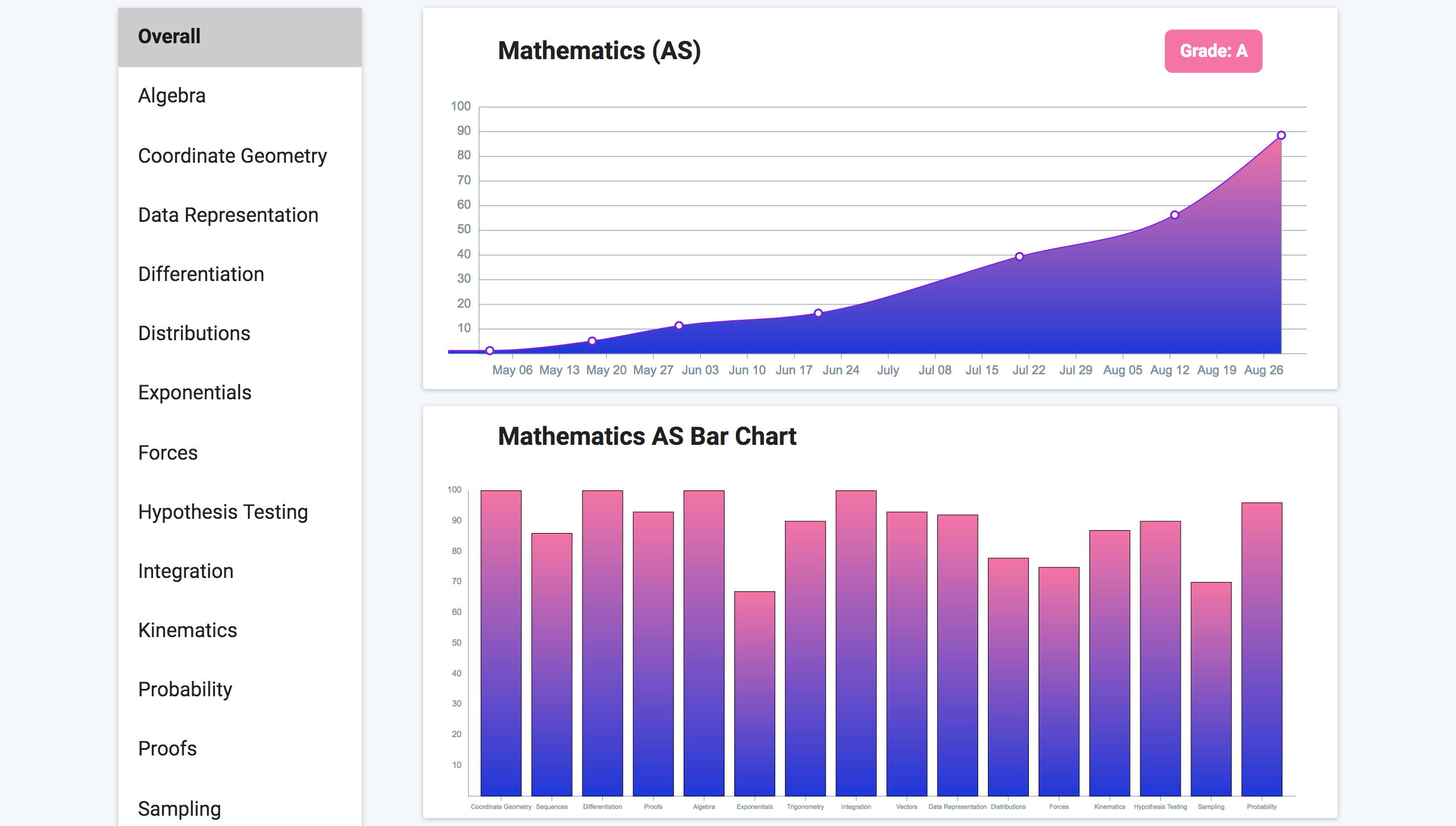Click the Sampling bar in bar chart
1456x826 pixels.
(1211, 688)
